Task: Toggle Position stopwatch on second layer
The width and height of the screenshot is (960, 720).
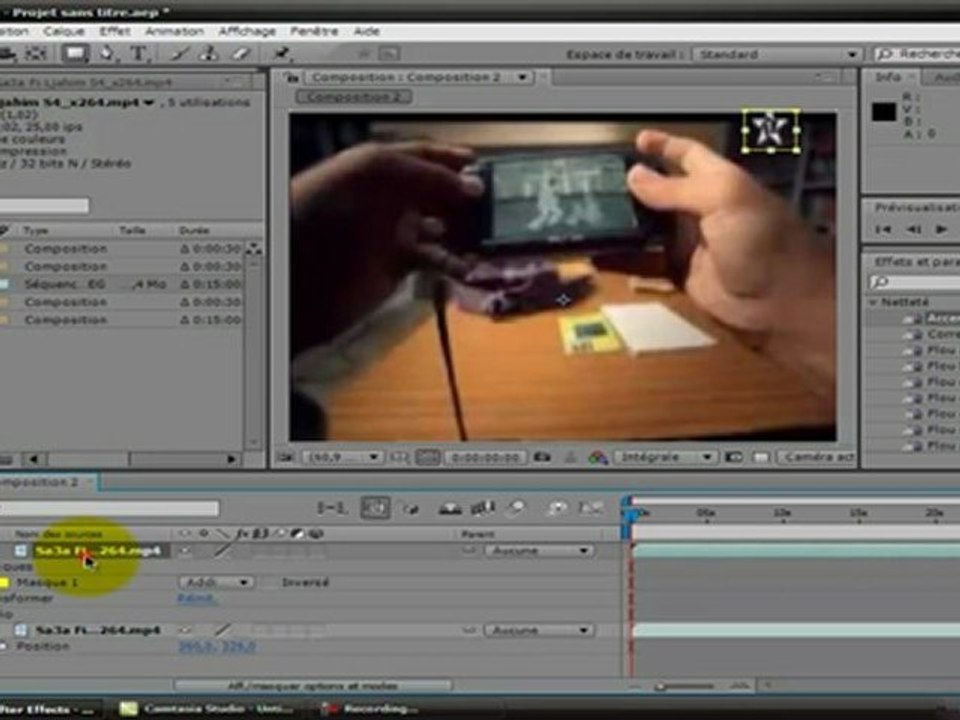Action: point(4,646)
